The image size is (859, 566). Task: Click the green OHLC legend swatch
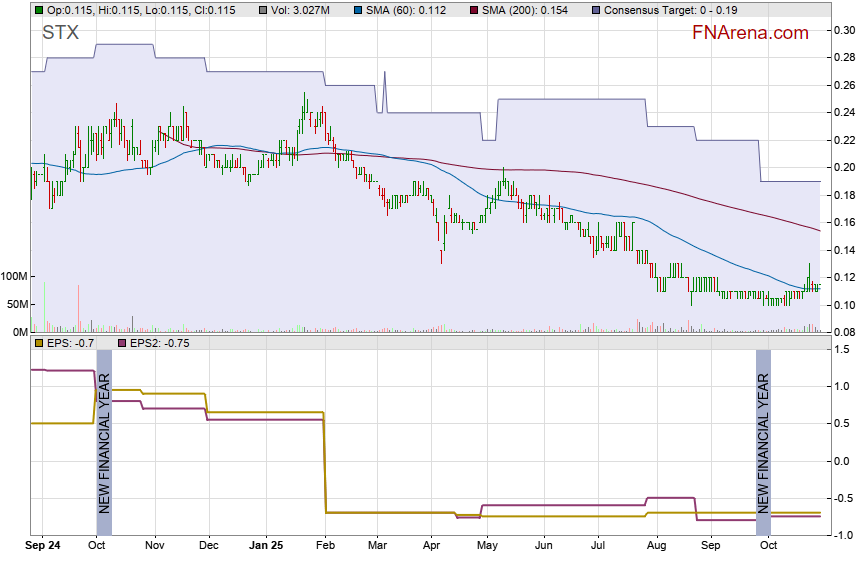coord(39,9)
